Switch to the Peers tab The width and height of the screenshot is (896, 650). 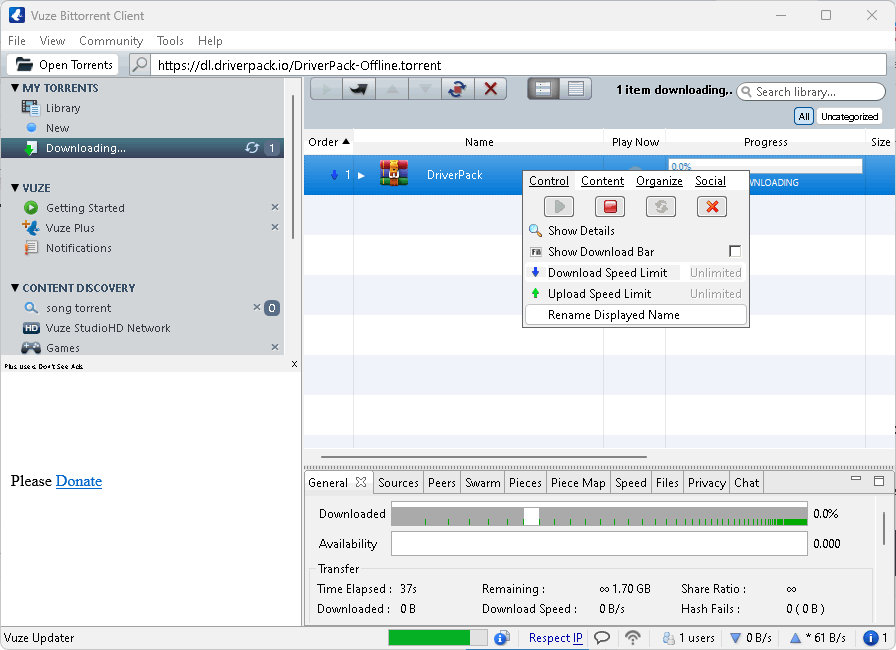[x=442, y=483]
